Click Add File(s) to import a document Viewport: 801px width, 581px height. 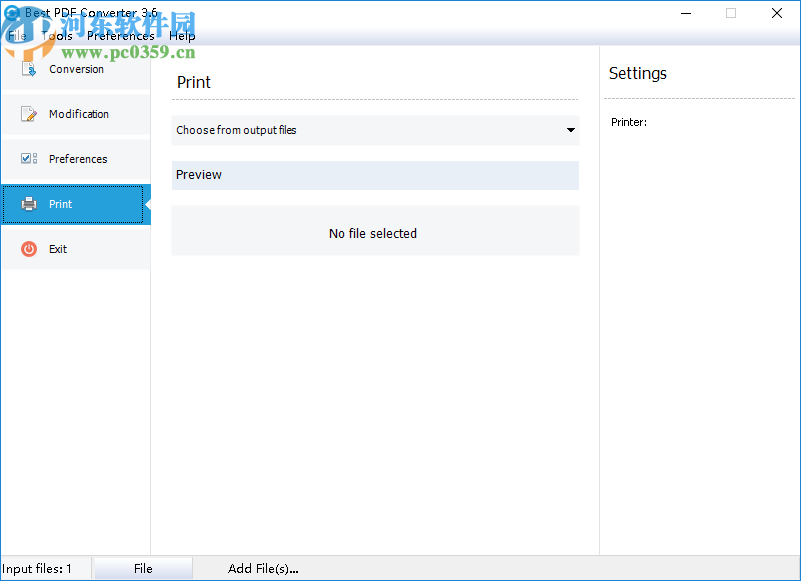[263, 568]
